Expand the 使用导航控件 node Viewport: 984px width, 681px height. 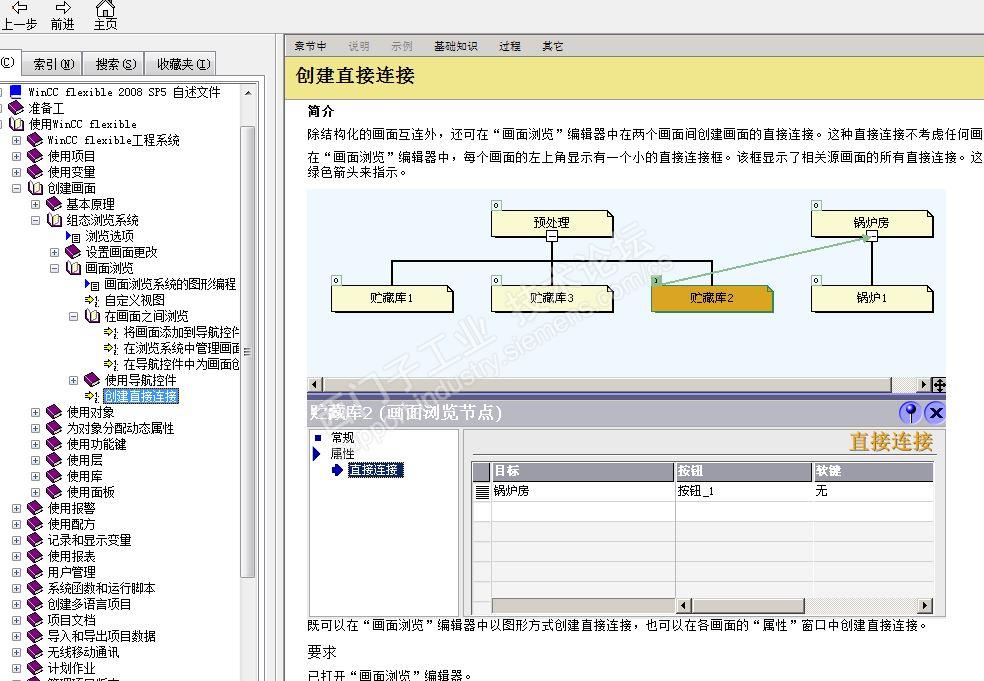[73, 380]
